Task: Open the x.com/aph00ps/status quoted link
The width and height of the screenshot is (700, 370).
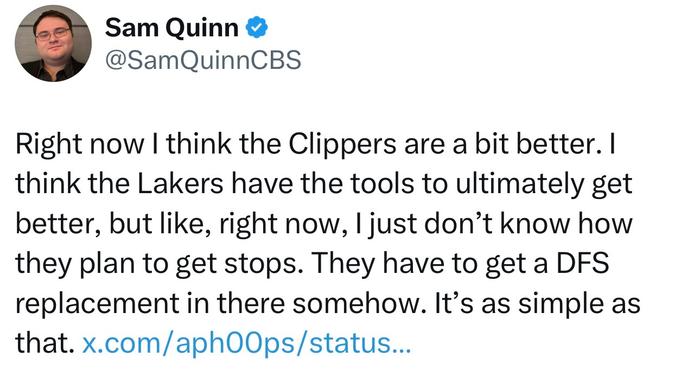Action: pyautogui.click(x=246, y=343)
